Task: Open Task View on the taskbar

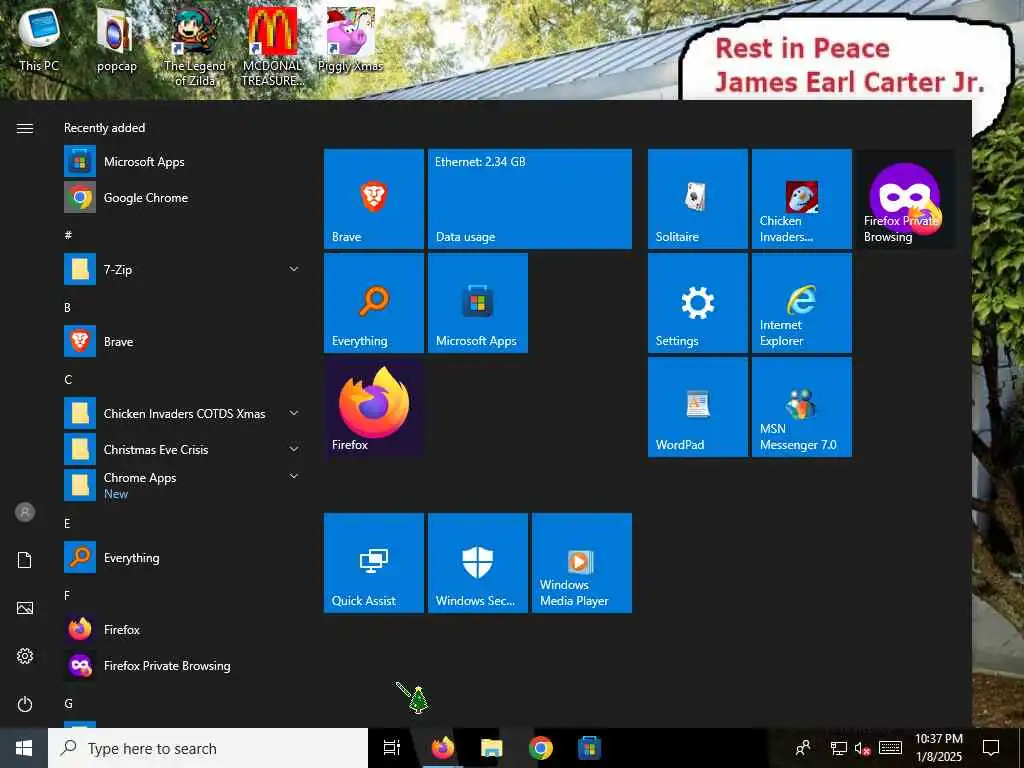Action: 392,748
